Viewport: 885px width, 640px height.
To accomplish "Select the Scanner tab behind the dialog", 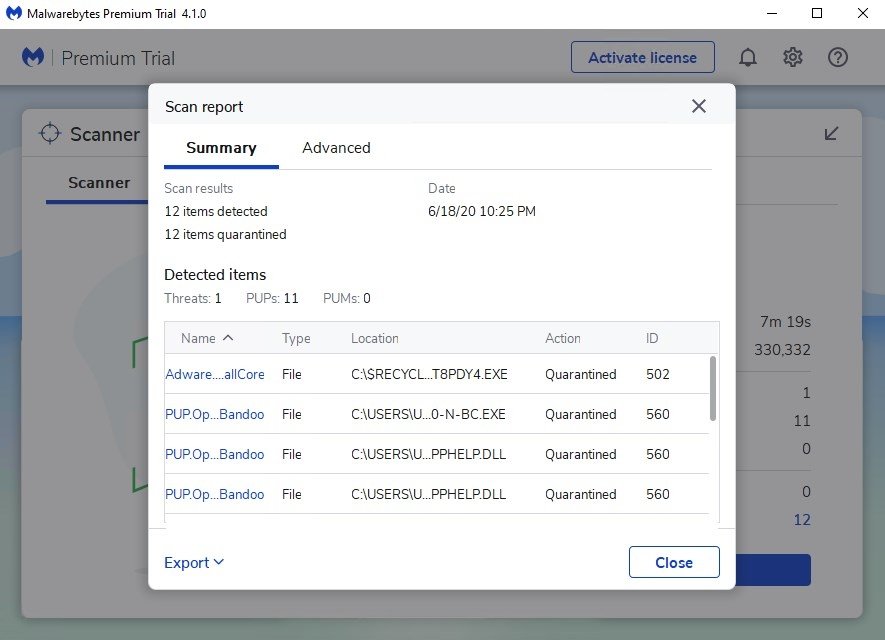I will coord(99,183).
